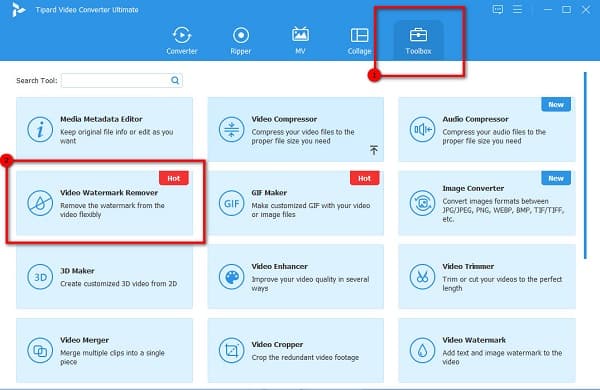The width and height of the screenshot is (600, 390).
Task: Click the Collage layout icon
Action: [x=359, y=35]
